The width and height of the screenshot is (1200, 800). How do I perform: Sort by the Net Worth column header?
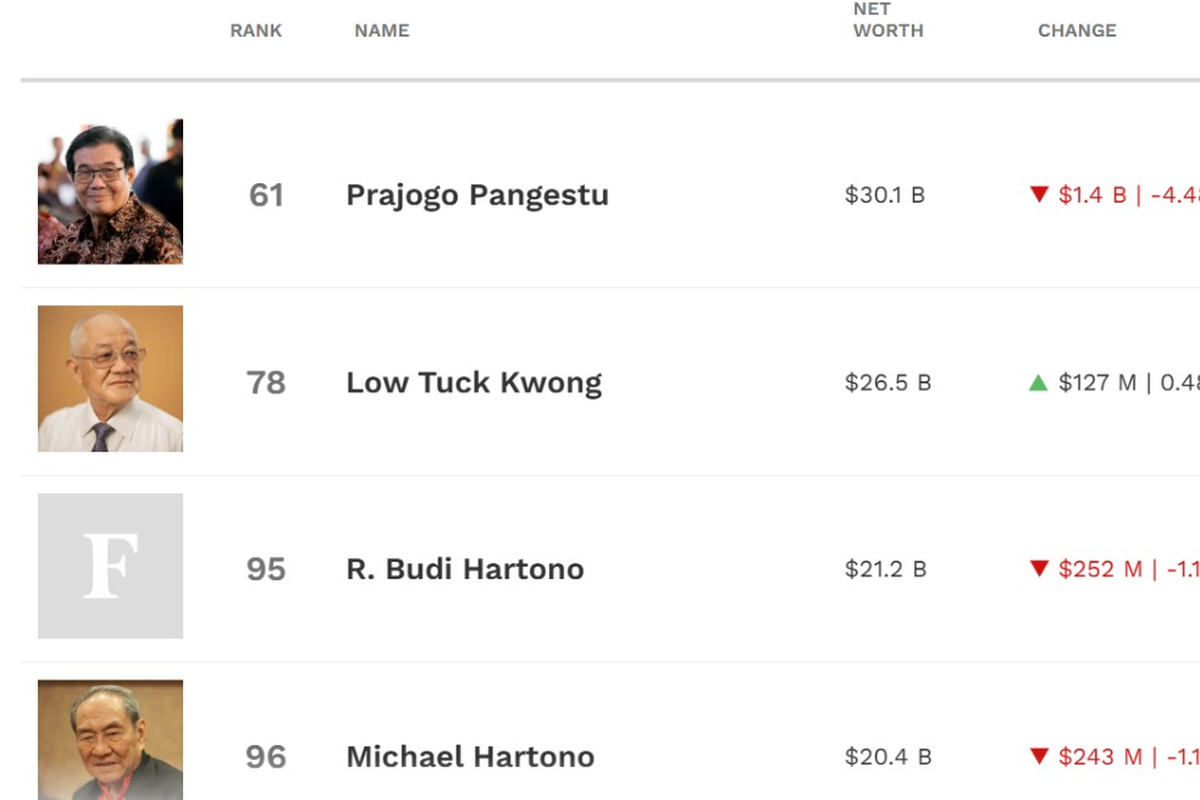click(x=888, y=21)
